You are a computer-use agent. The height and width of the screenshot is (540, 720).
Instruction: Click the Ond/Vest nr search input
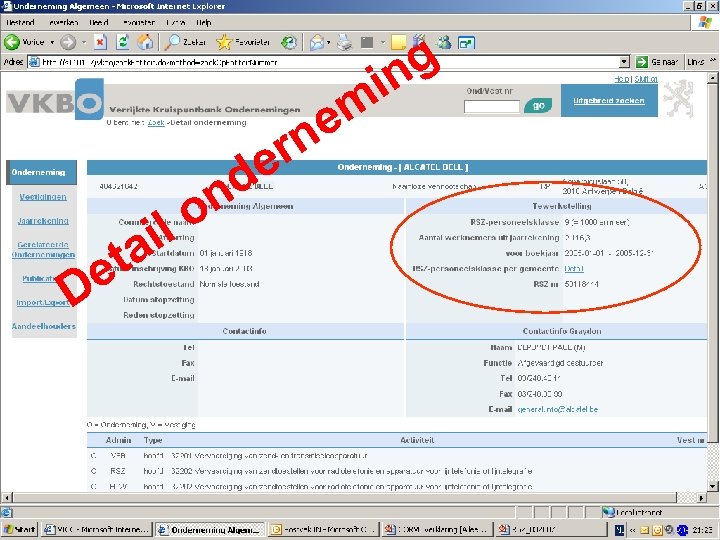[x=491, y=107]
